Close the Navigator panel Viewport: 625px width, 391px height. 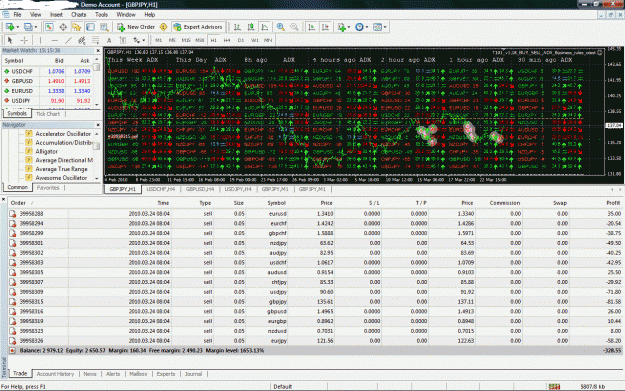98,125
